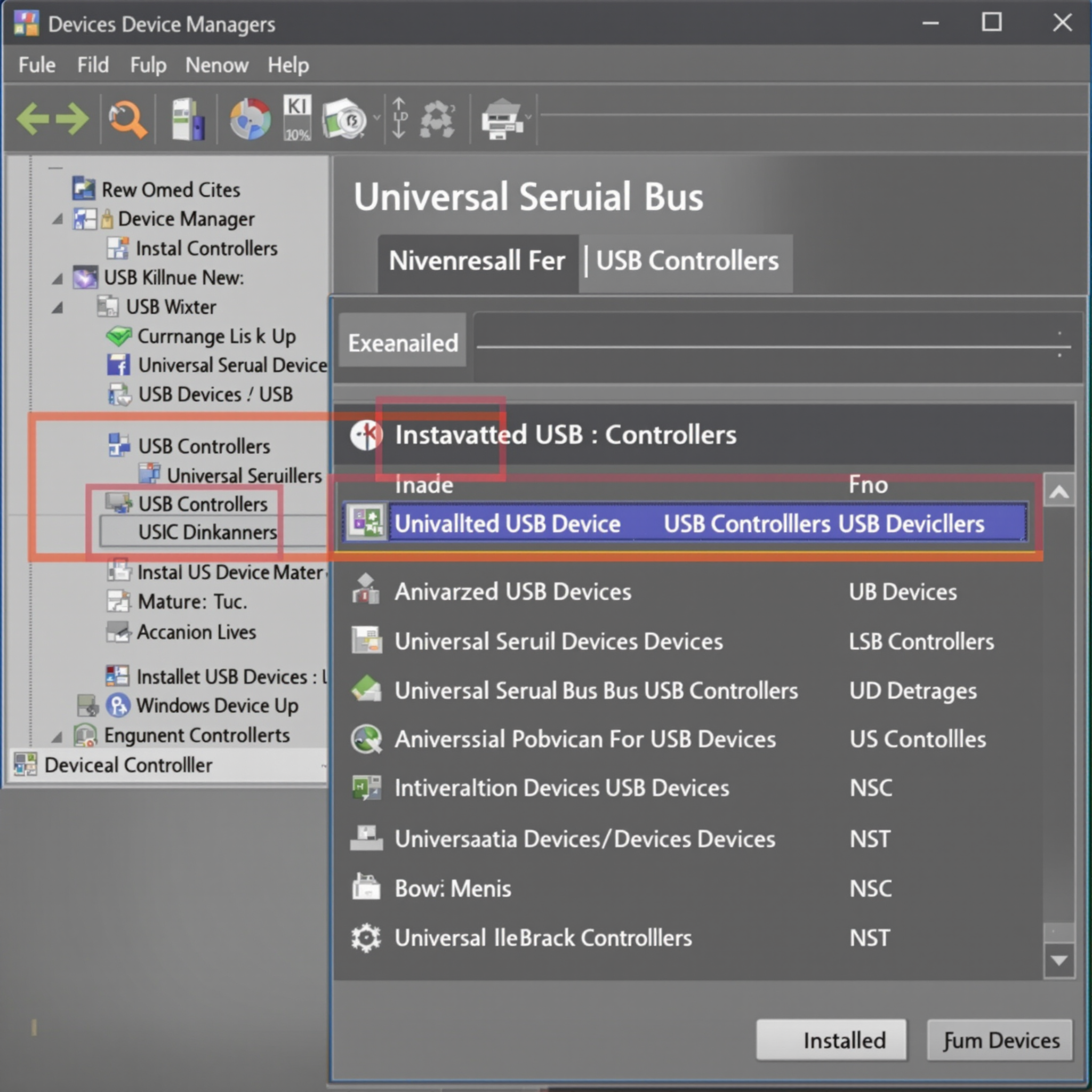Click the green forward arrow
This screenshot has height=1092, width=1092.
point(73,119)
